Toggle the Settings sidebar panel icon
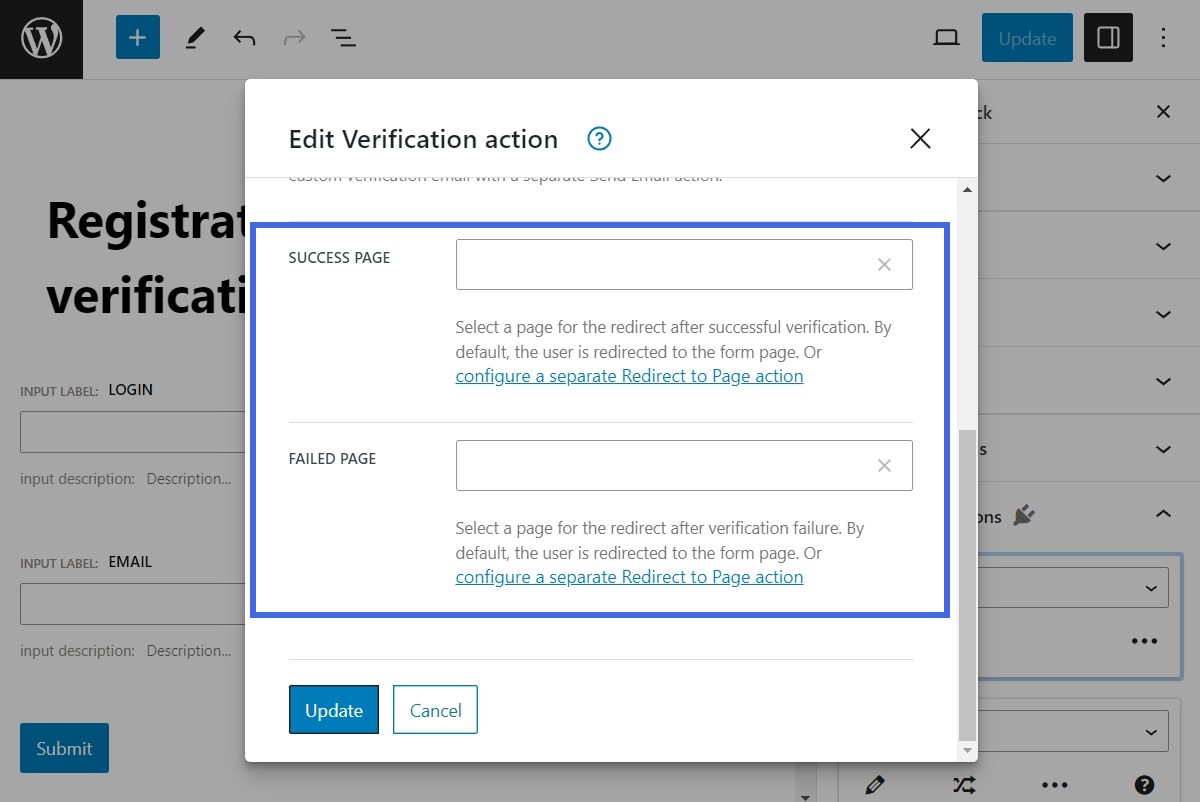1200x802 pixels. 1108,38
